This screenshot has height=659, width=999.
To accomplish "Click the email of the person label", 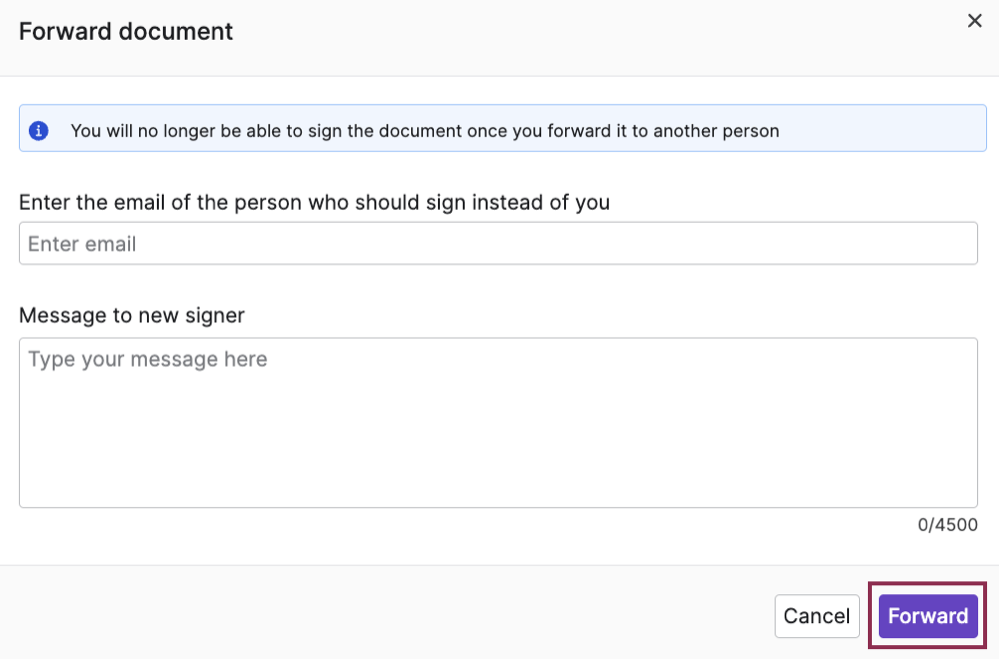I will coord(314,203).
